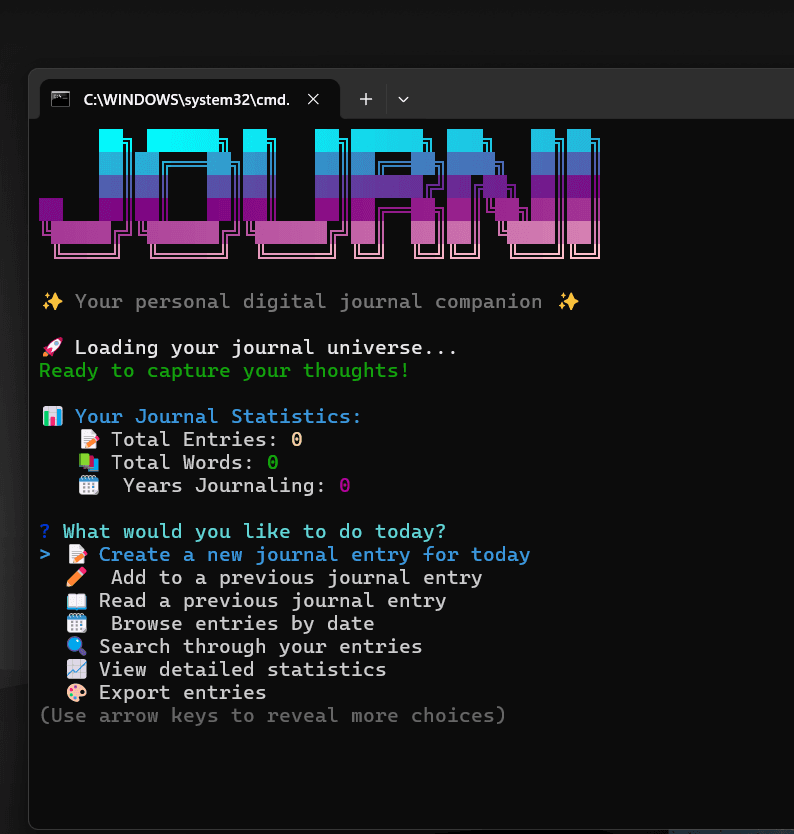Click the books icon beside Total Words
This screenshot has height=834, width=794.
coord(89,462)
